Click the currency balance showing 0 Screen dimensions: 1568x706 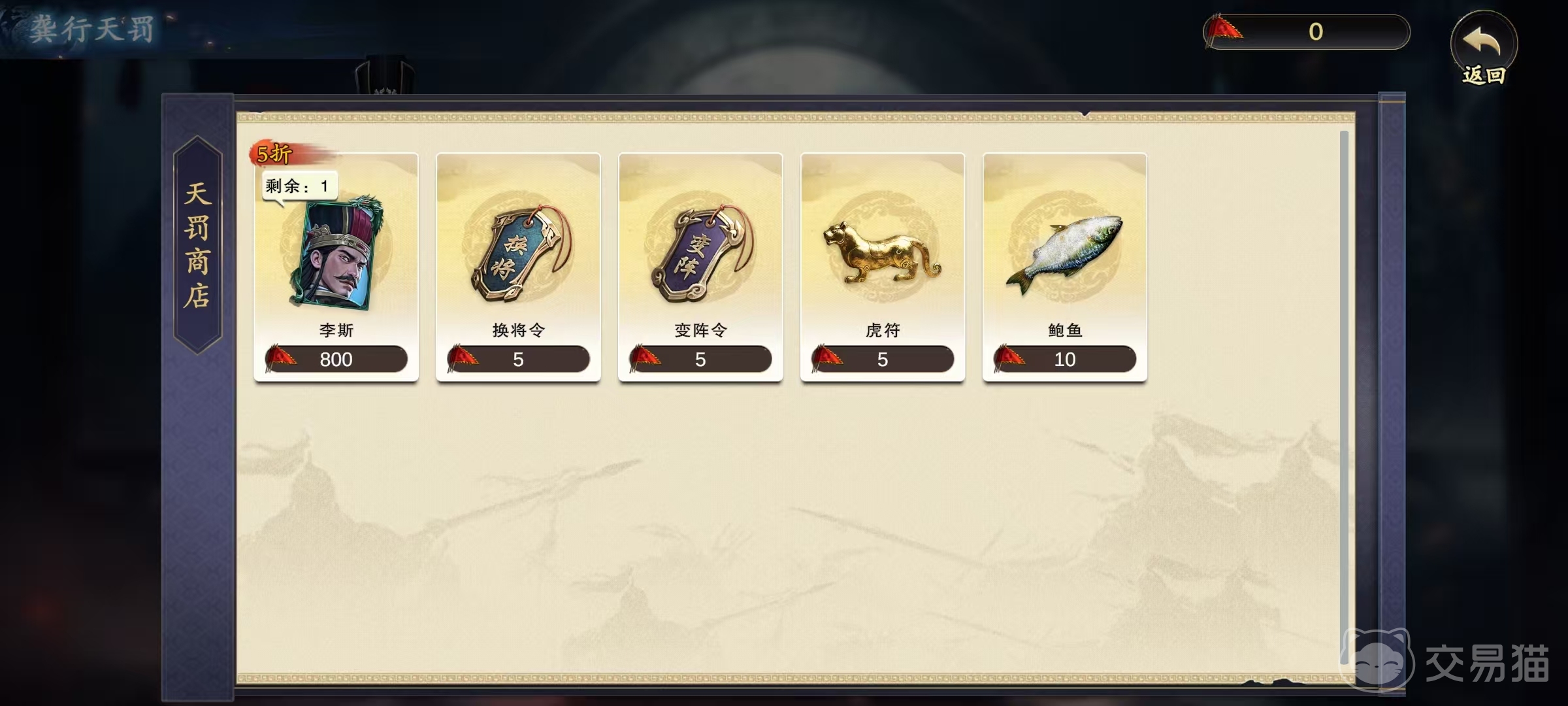point(1316,31)
